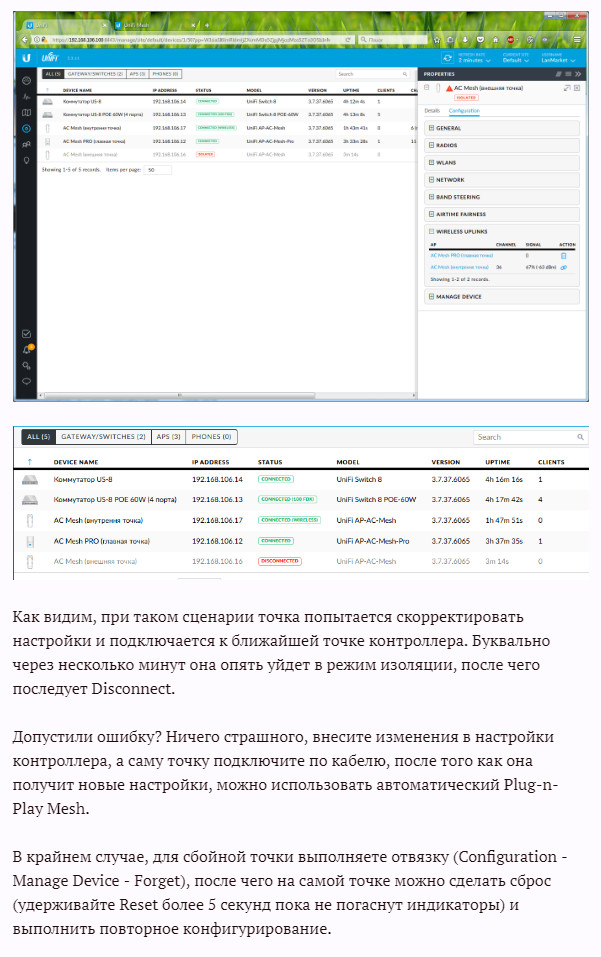Viewport: 601px width, 957px height.
Task: Click CONNECTED (100 FDX) status badge
Action: [x=287, y=499]
